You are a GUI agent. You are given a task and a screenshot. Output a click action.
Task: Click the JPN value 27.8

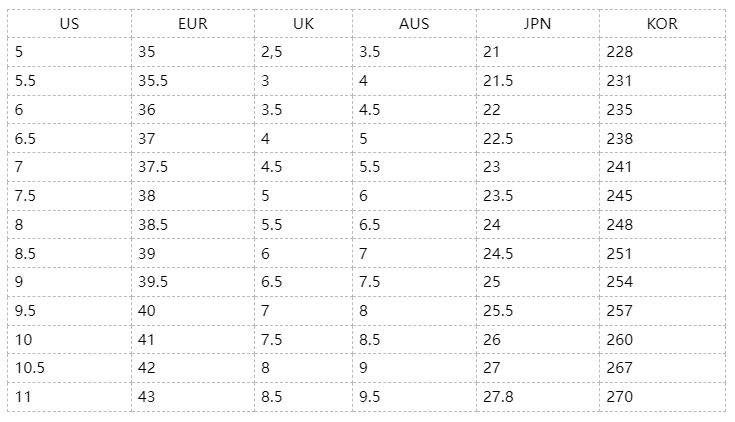click(498, 397)
